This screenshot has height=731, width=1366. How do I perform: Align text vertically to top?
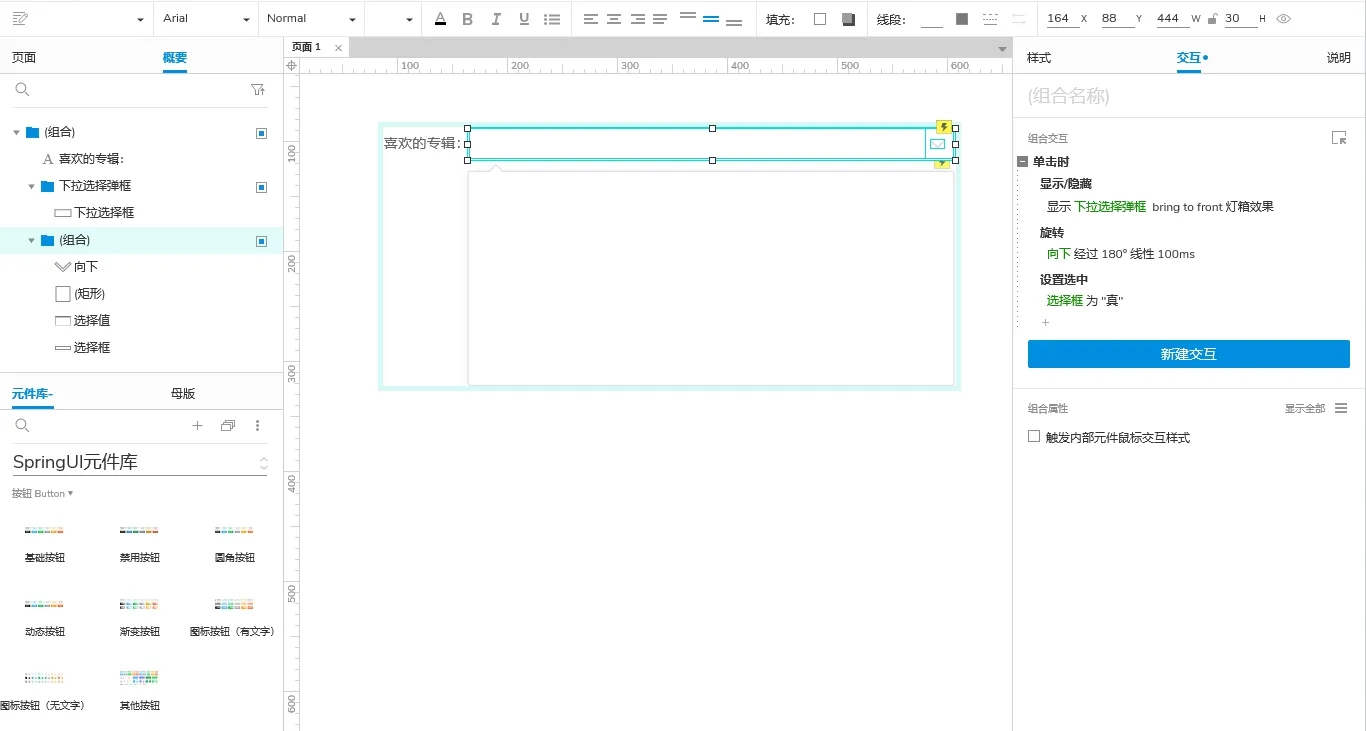point(687,17)
